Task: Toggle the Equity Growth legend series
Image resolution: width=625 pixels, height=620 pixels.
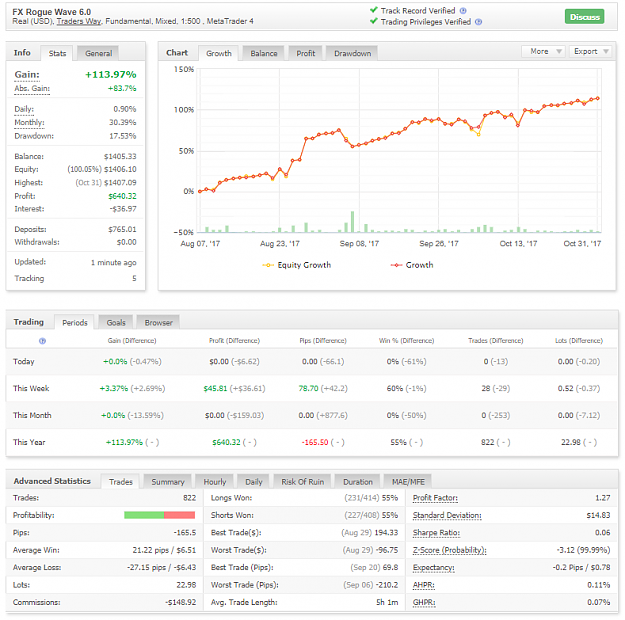Action: tap(297, 265)
